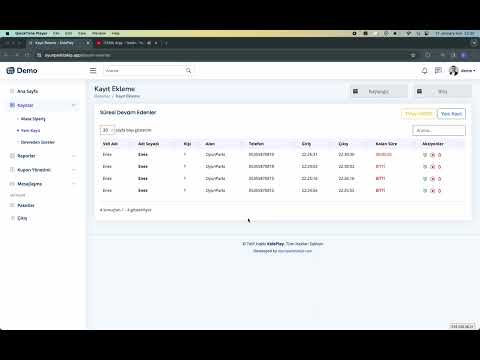
Task: Click the Raporlar sidebar icon
Action: 12,156
